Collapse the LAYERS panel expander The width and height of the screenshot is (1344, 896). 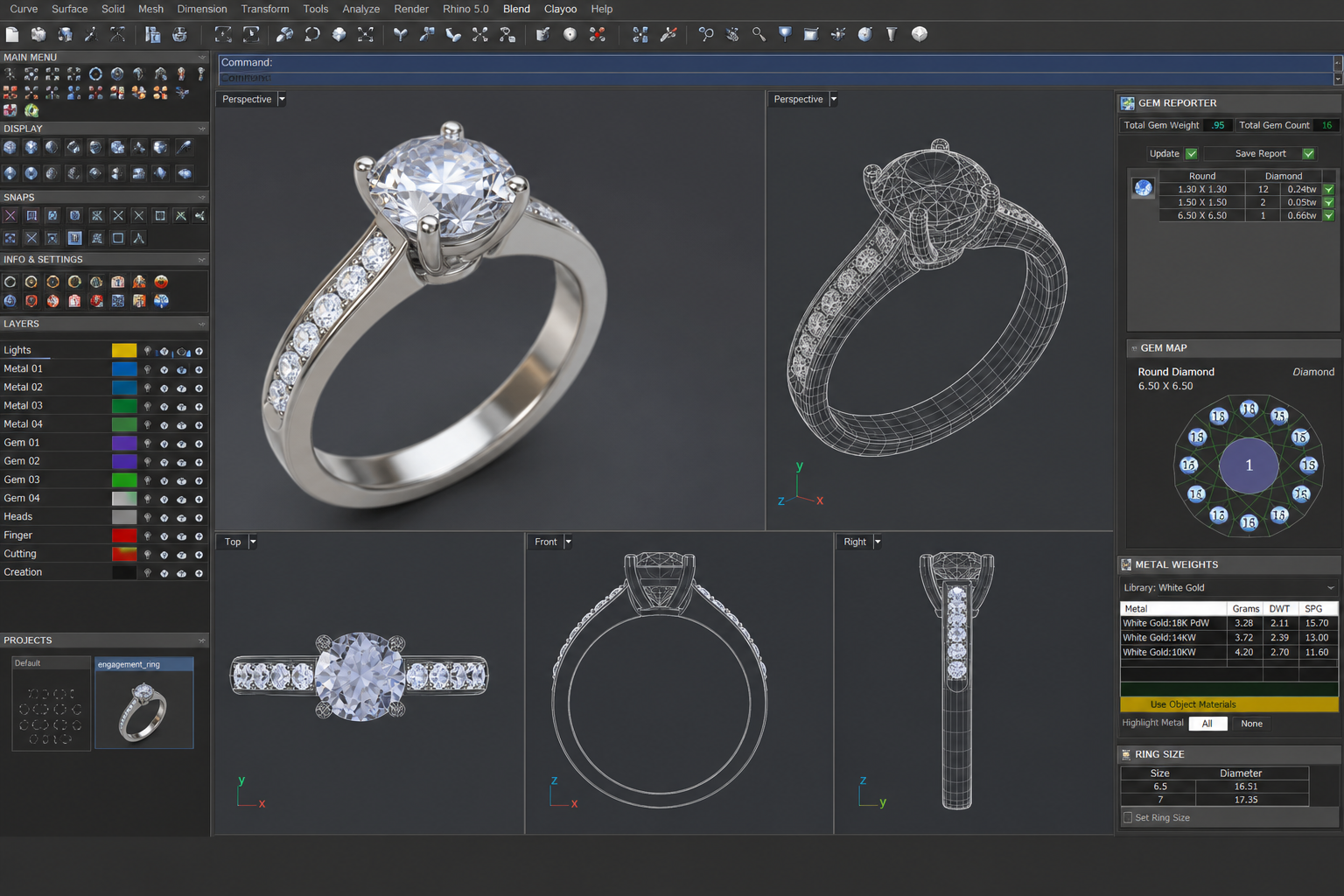[x=202, y=324]
